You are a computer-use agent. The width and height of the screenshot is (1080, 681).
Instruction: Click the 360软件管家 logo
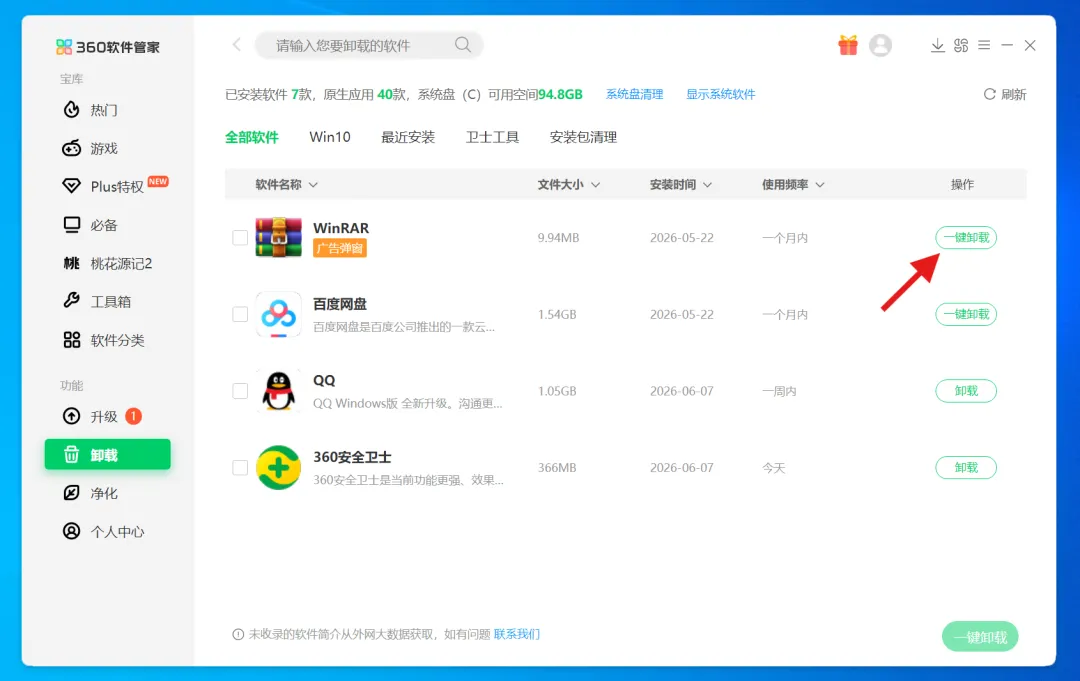[108, 47]
